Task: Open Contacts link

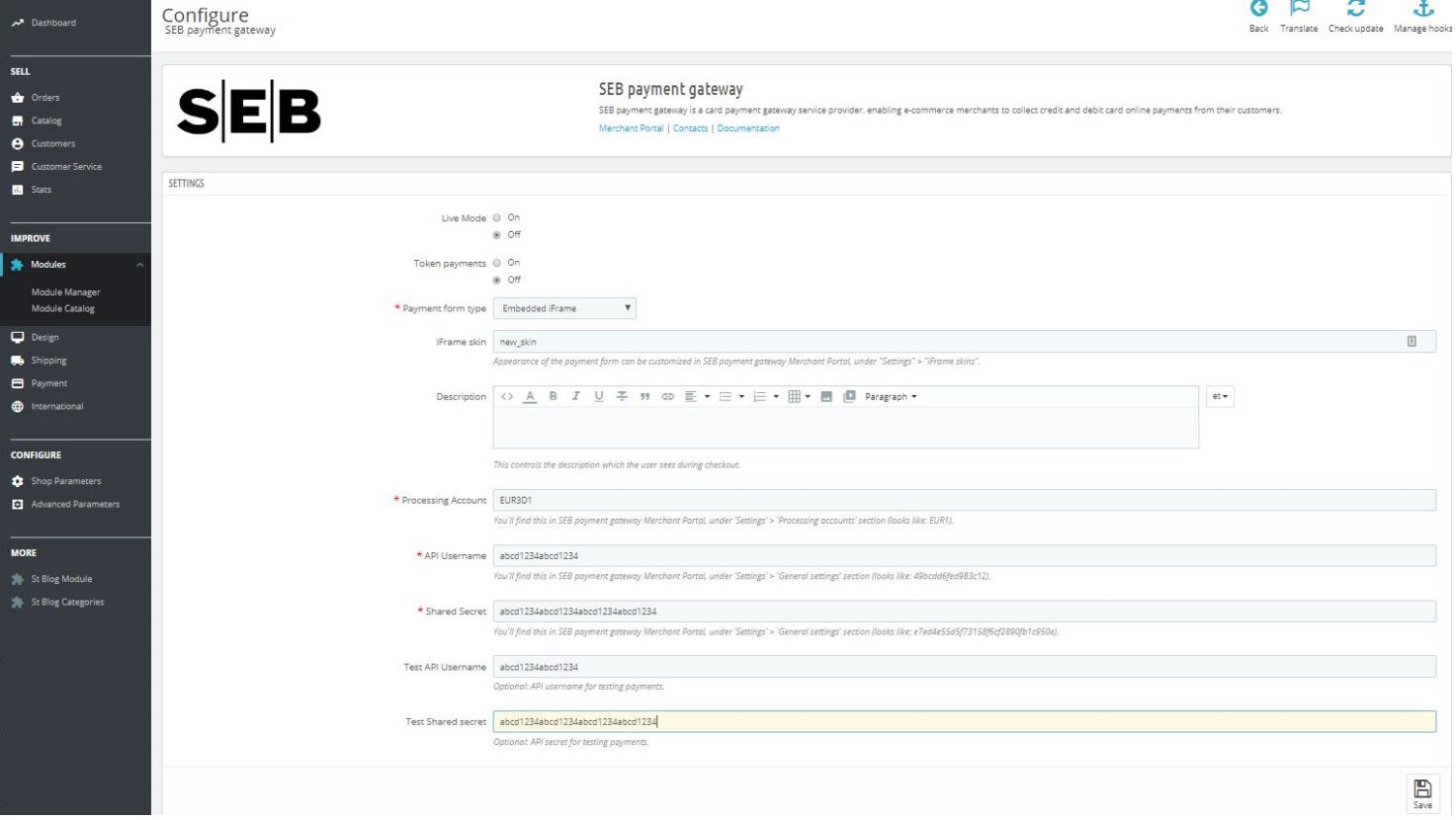Action: tap(690, 128)
